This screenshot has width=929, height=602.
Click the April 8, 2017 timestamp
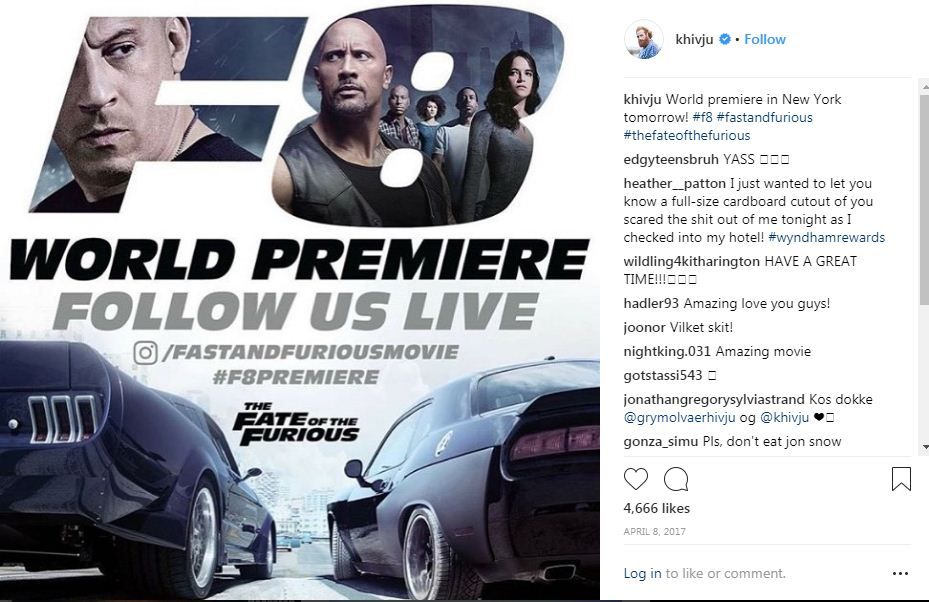click(654, 531)
